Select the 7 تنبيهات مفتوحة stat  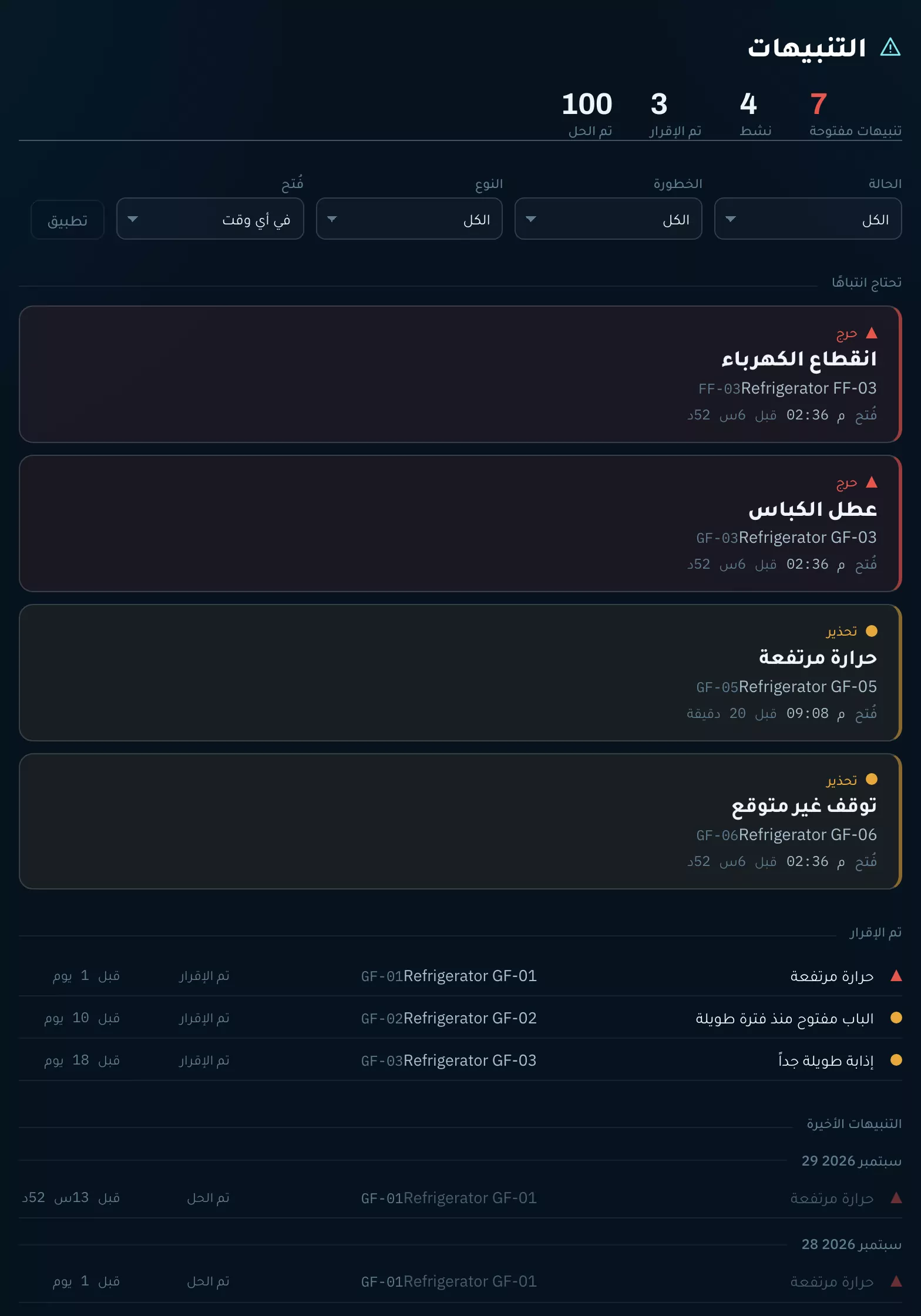click(855, 115)
